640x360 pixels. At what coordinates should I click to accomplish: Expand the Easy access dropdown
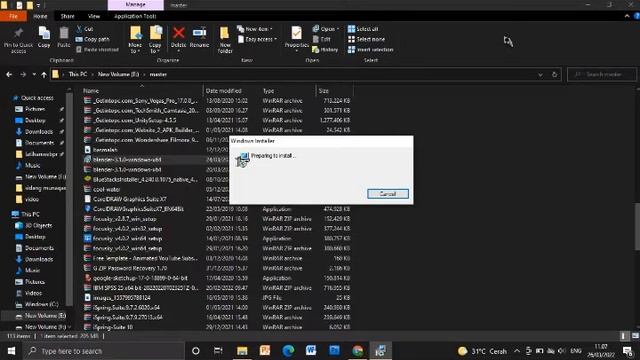point(257,39)
